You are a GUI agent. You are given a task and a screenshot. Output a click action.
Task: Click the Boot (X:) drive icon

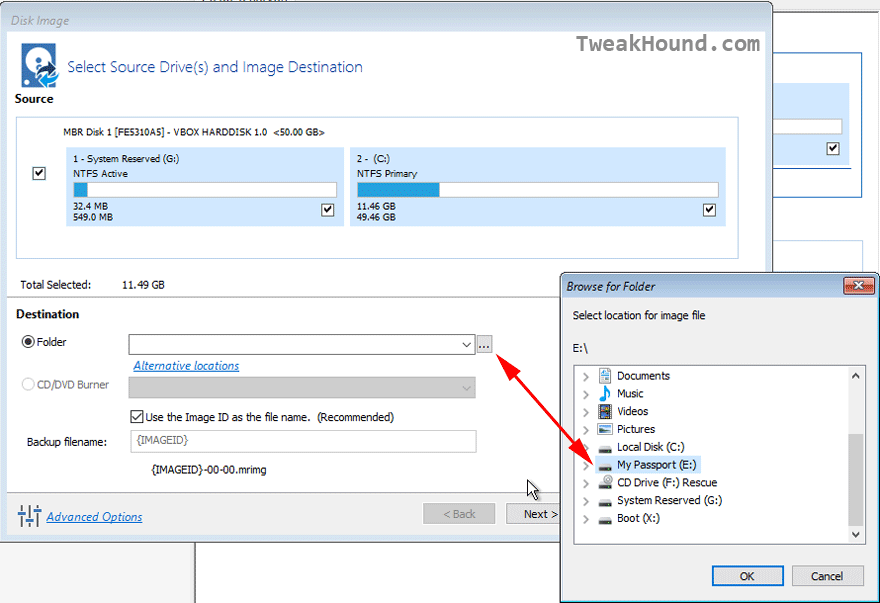click(x=604, y=520)
